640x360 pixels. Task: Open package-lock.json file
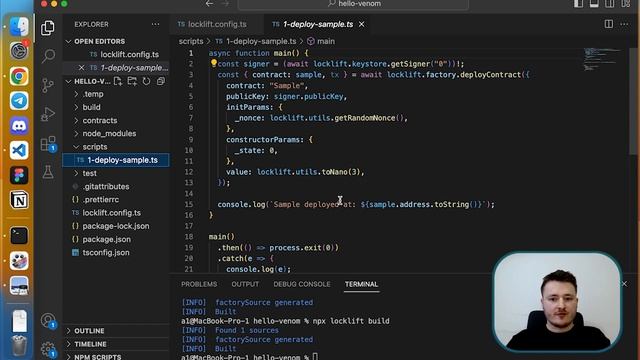click(116, 226)
